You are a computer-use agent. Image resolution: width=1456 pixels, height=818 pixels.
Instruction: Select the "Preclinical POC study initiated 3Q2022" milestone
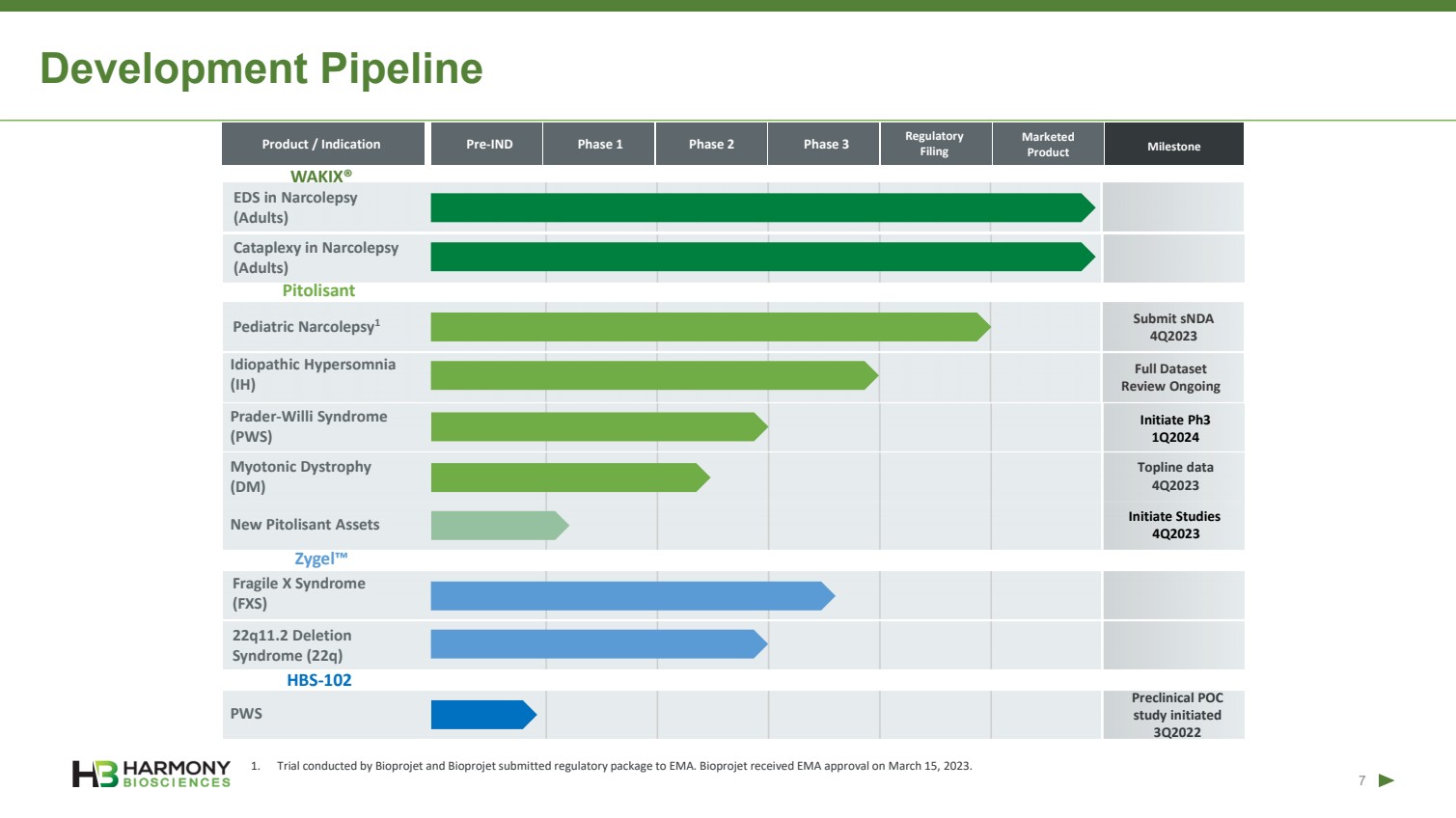1177,715
